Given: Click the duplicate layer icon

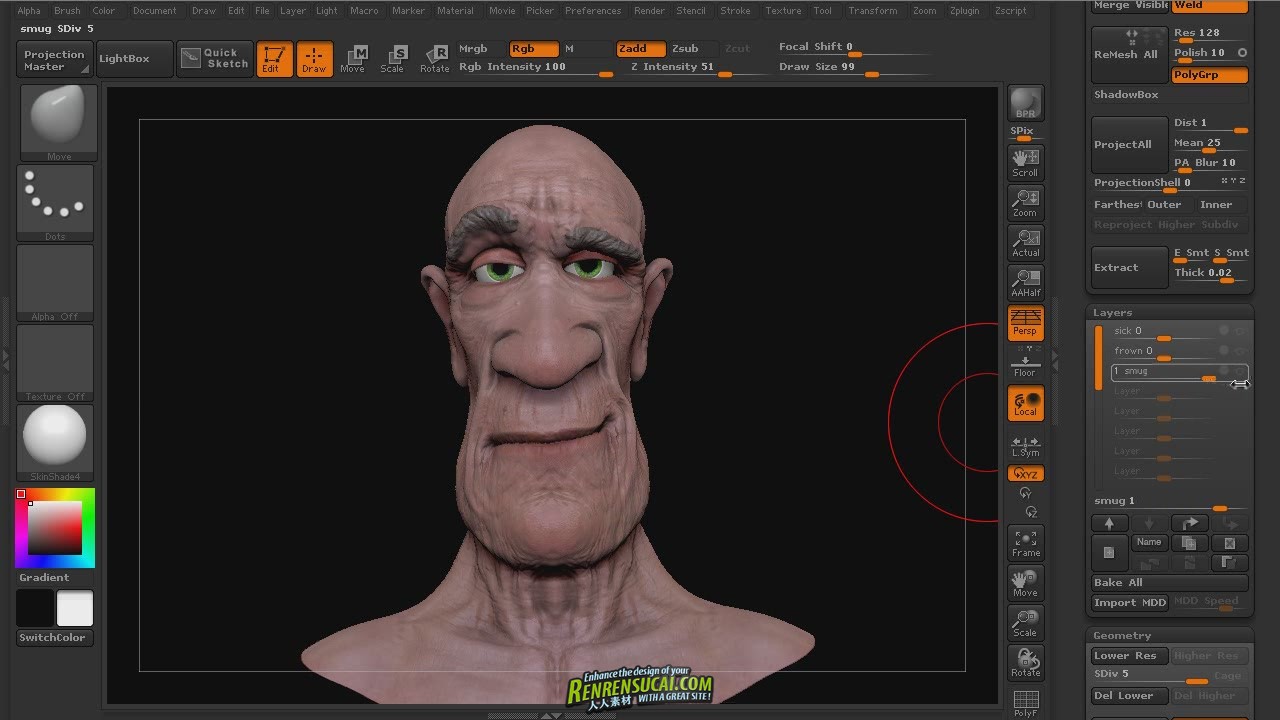Looking at the screenshot, I should point(1189,543).
